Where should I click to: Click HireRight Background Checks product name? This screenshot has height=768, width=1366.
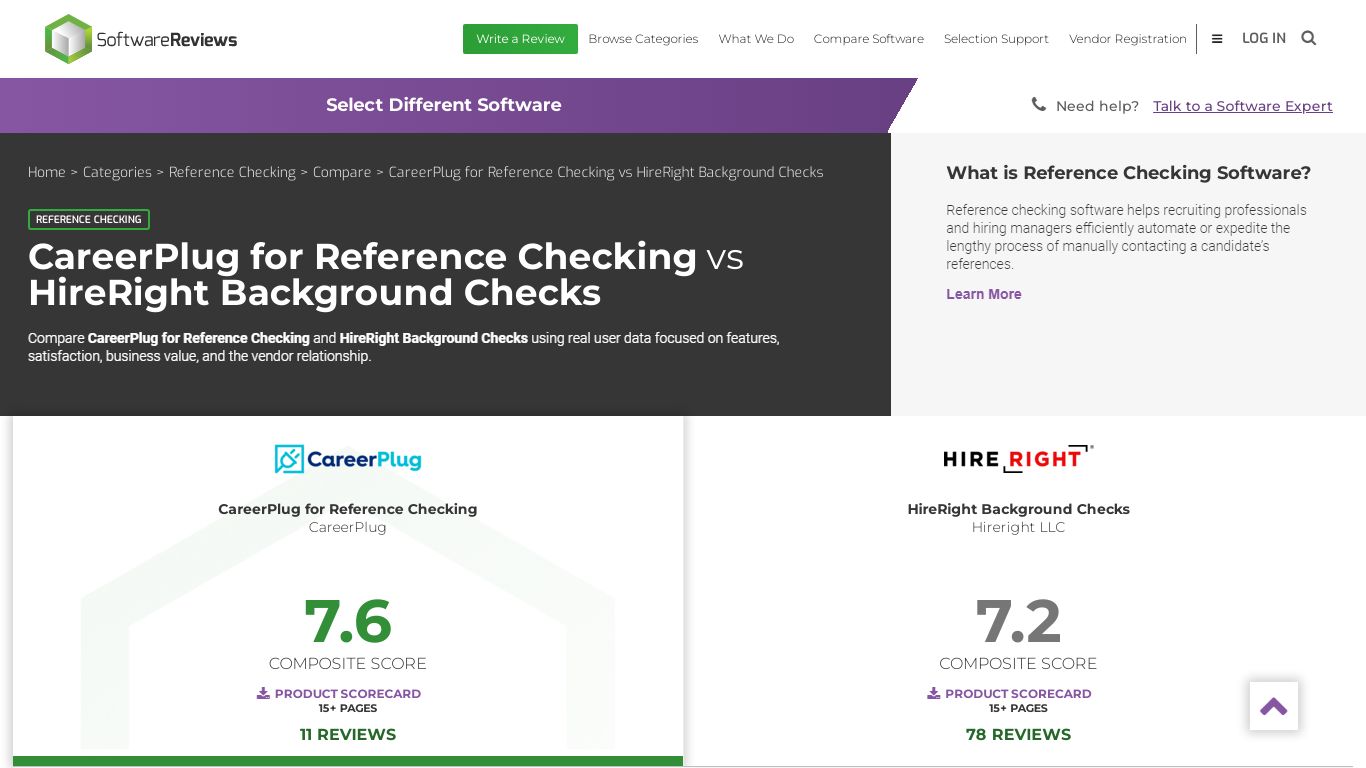coord(1018,509)
